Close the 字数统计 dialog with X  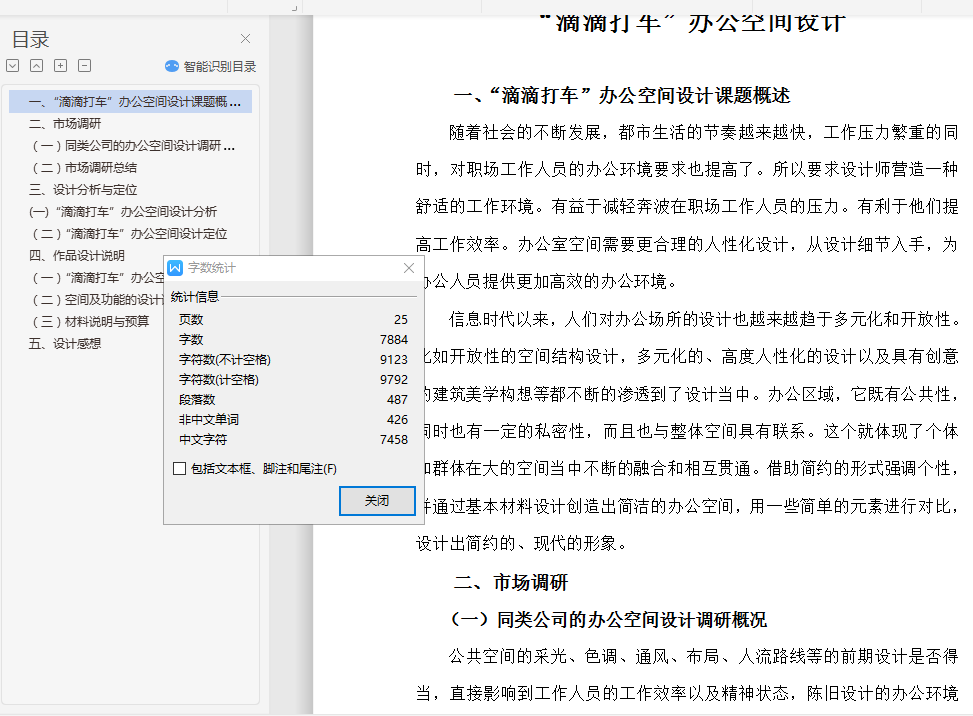[x=409, y=268]
